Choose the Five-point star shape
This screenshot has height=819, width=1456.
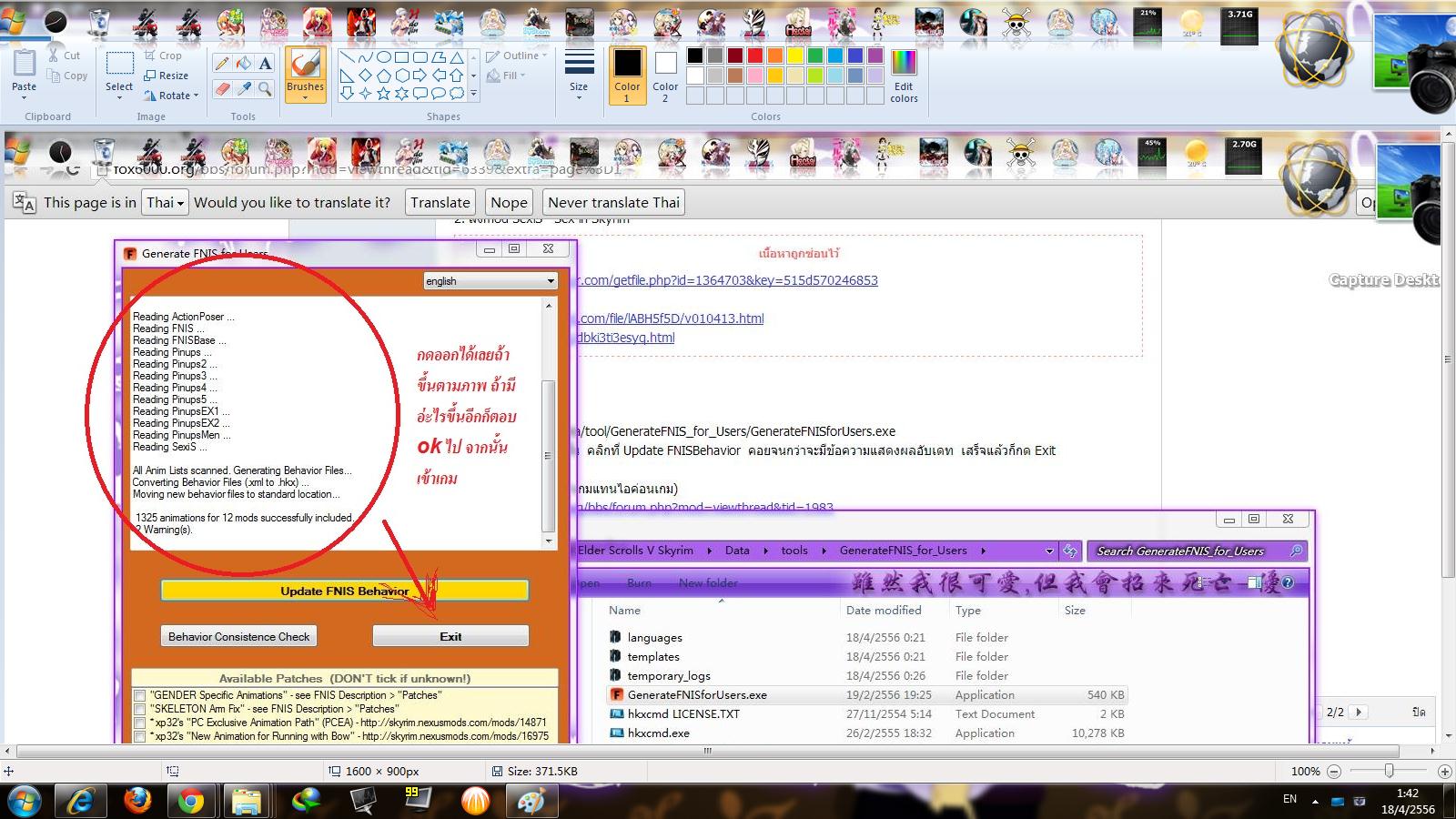[383, 92]
